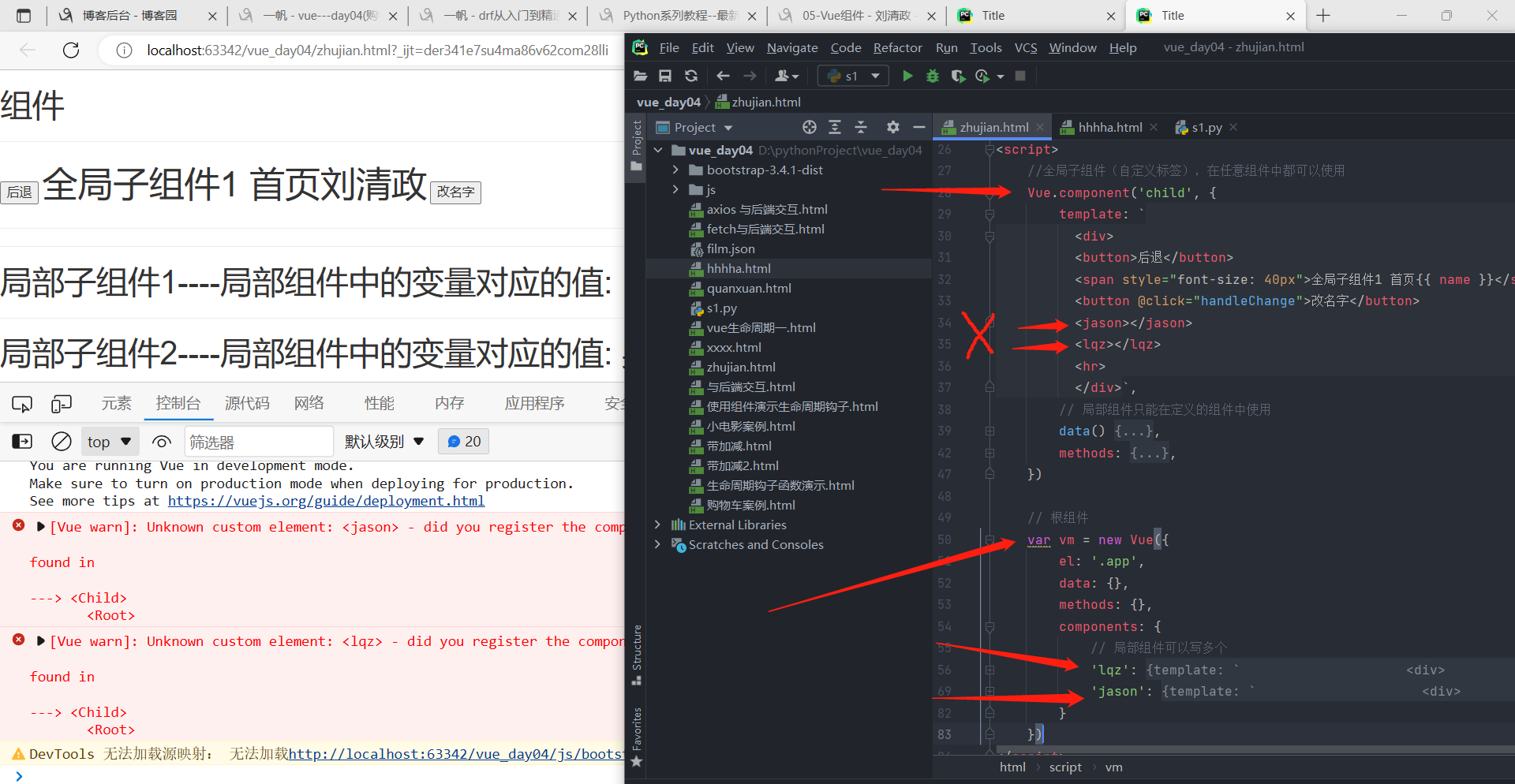Image resolution: width=1515 pixels, height=784 pixels.
Task: Toggle fold marker on the methods: {...} line 42
Action: coord(989,453)
